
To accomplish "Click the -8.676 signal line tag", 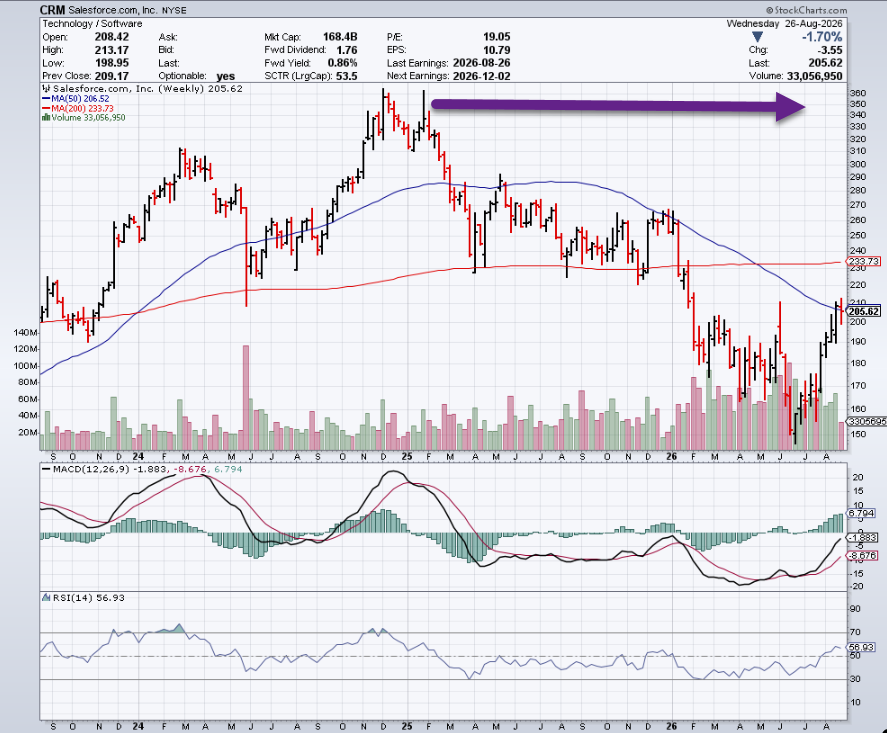I will point(864,555).
